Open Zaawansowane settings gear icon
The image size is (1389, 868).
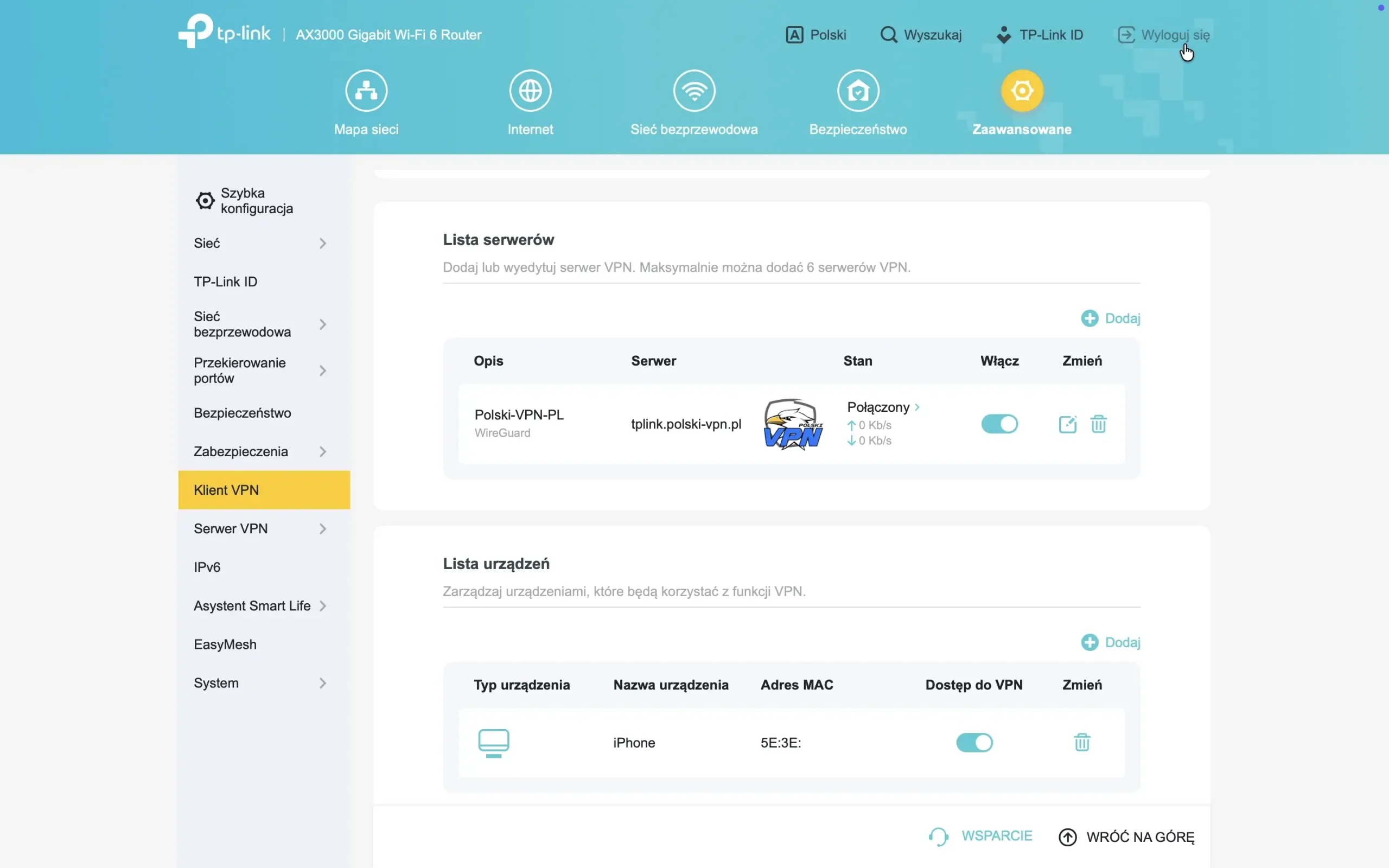click(1022, 90)
